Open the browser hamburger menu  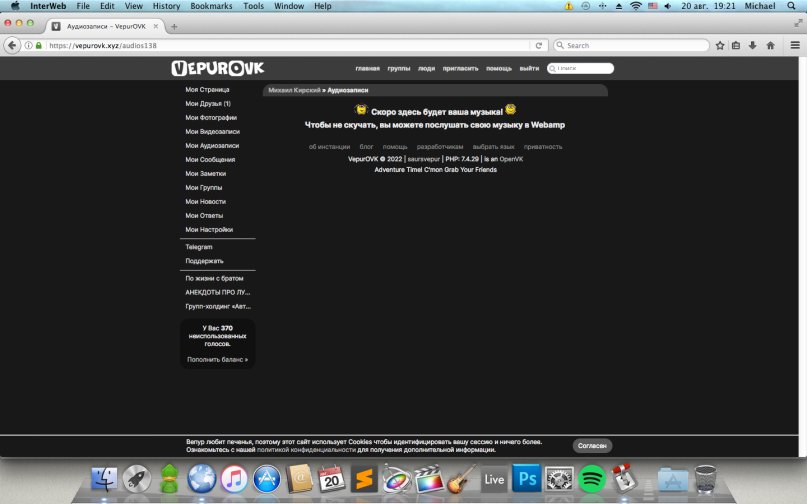(x=795, y=45)
